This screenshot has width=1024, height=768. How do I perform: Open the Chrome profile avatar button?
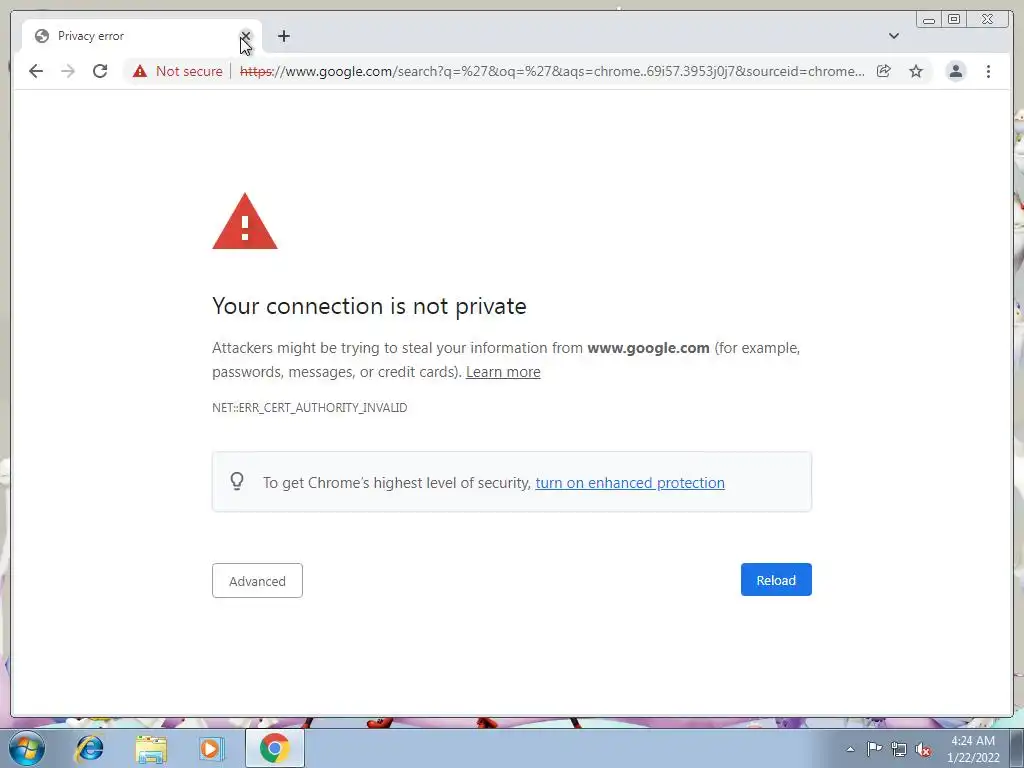pyautogui.click(x=955, y=71)
